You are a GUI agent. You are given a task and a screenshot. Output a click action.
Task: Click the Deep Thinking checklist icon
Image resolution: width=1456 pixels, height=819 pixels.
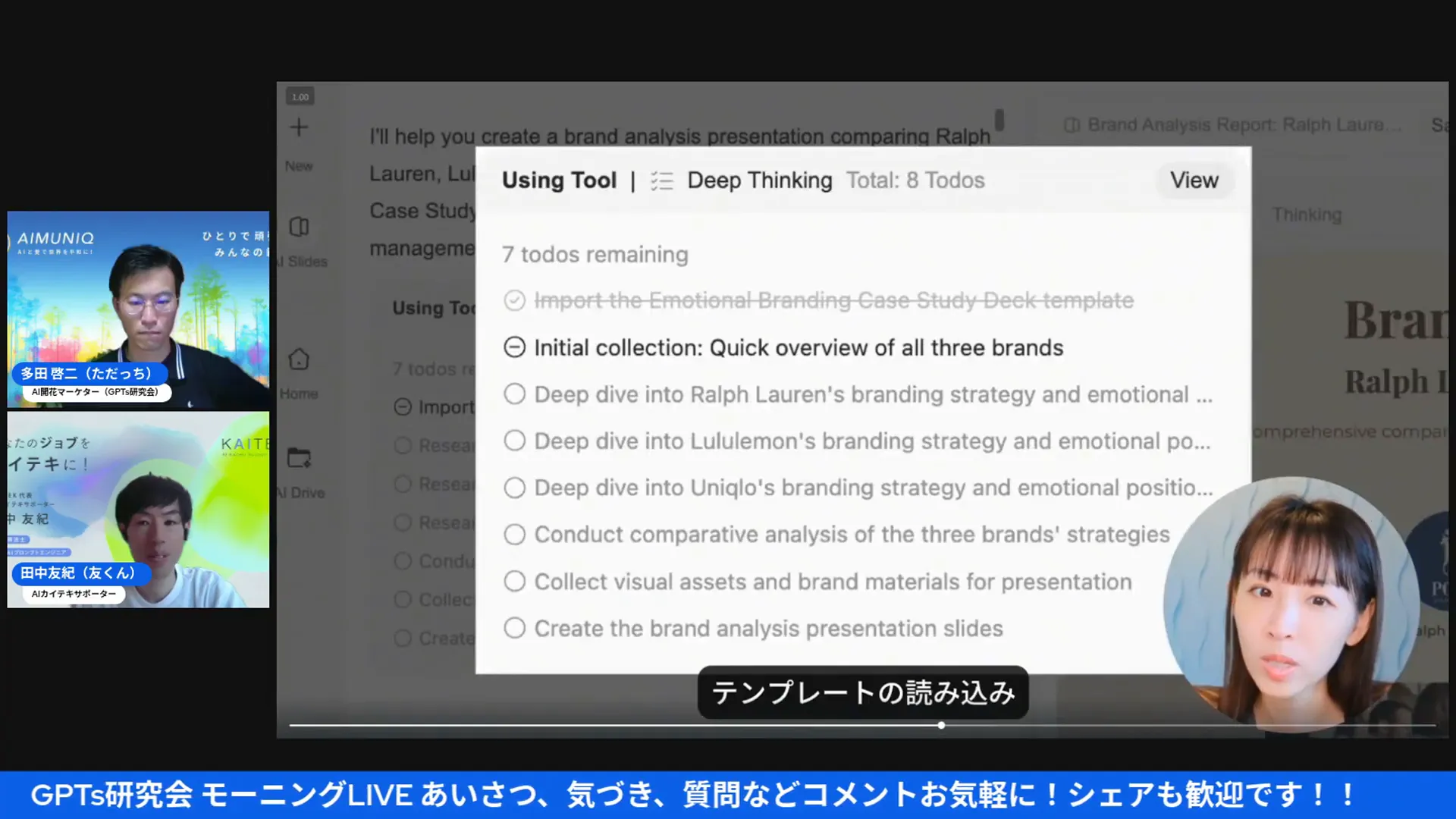coord(661,180)
